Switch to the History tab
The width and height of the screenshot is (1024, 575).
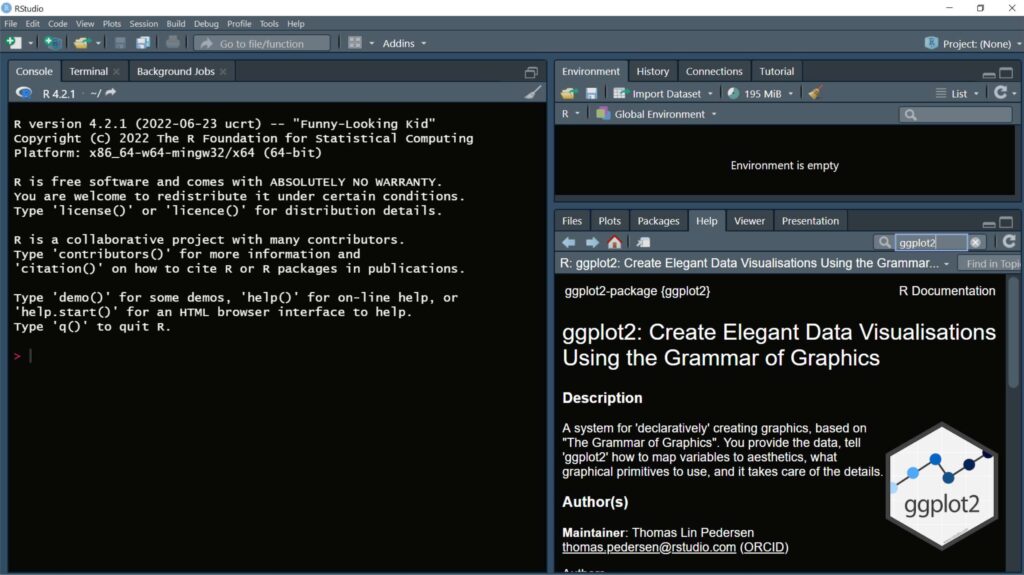652,71
